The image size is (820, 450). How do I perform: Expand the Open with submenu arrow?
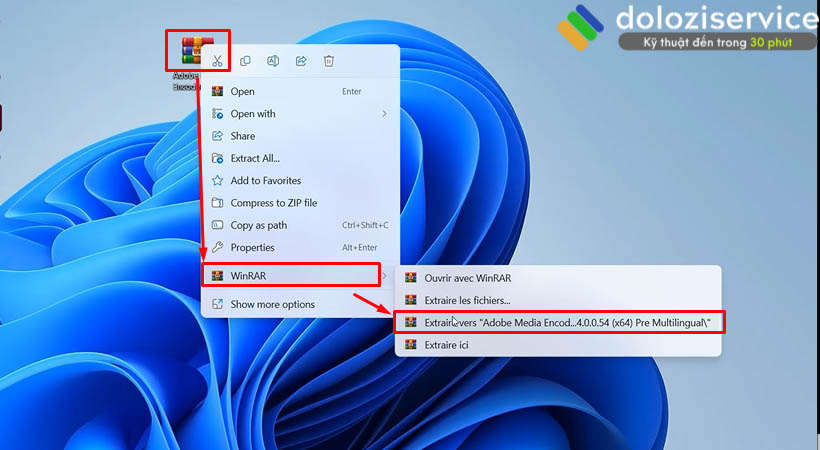coord(384,114)
